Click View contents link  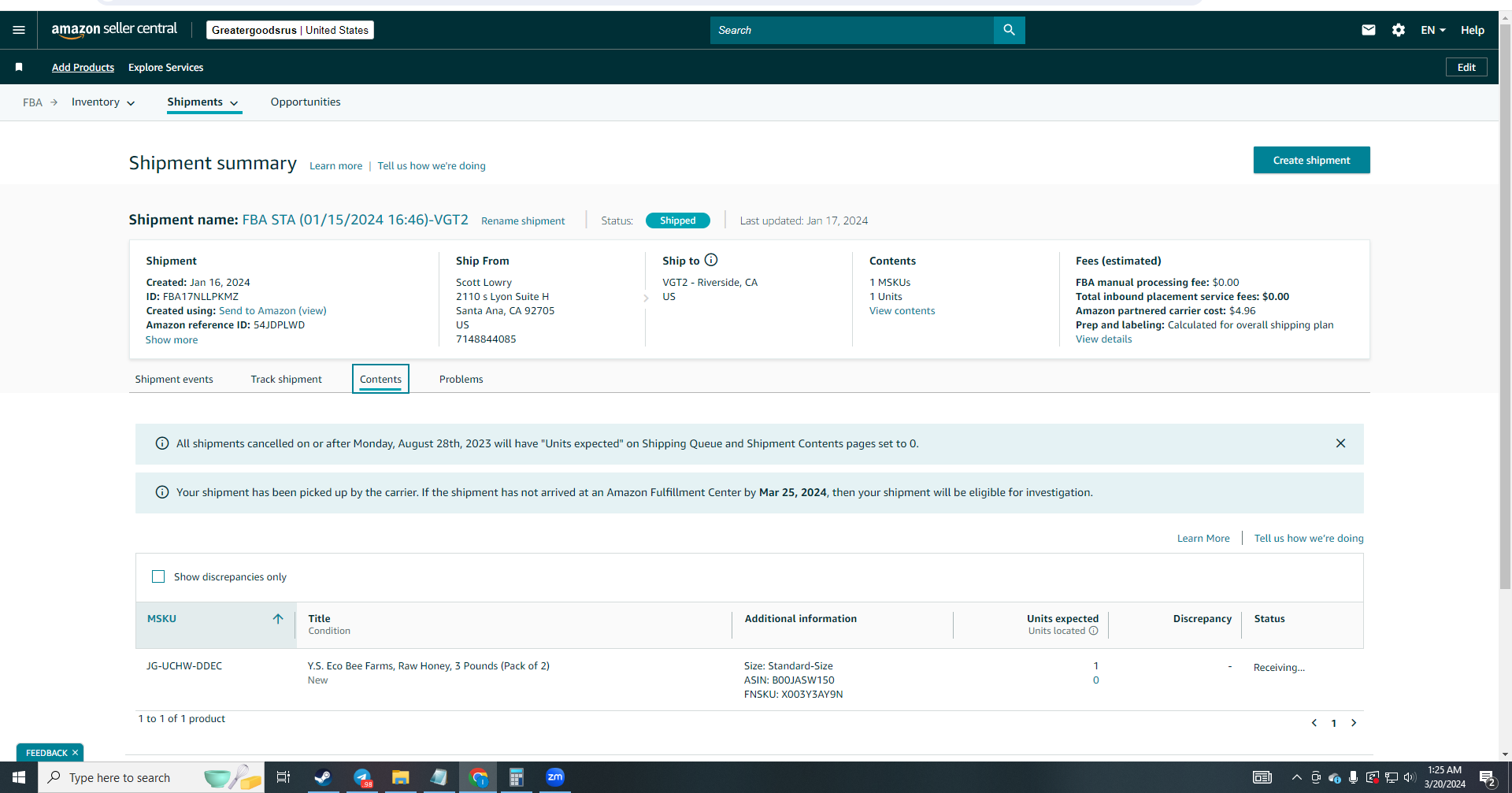902,311
